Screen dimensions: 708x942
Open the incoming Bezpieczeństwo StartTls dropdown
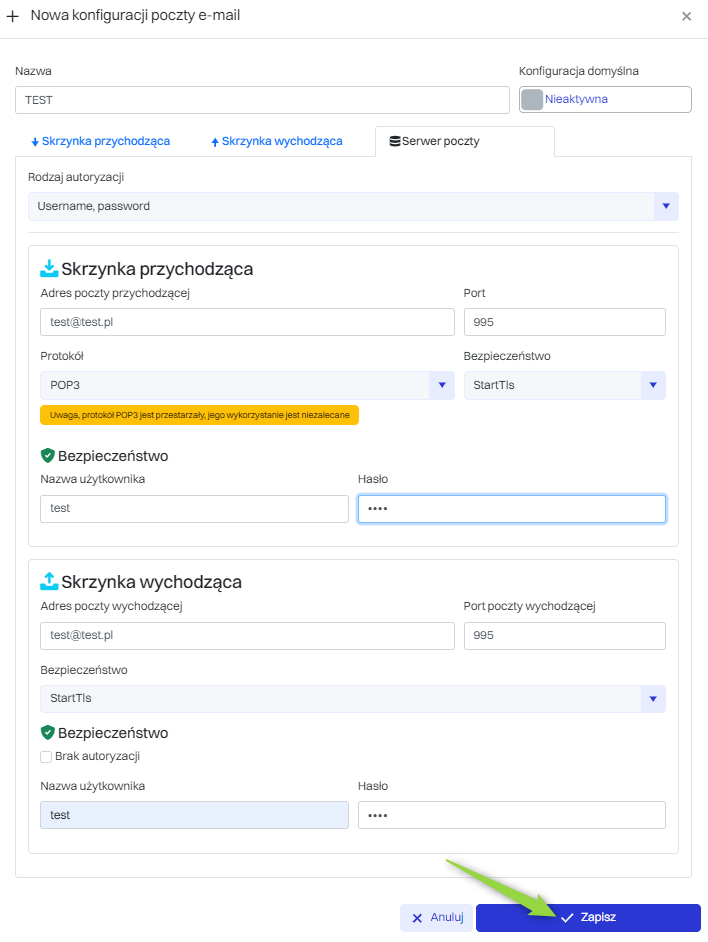(652, 385)
